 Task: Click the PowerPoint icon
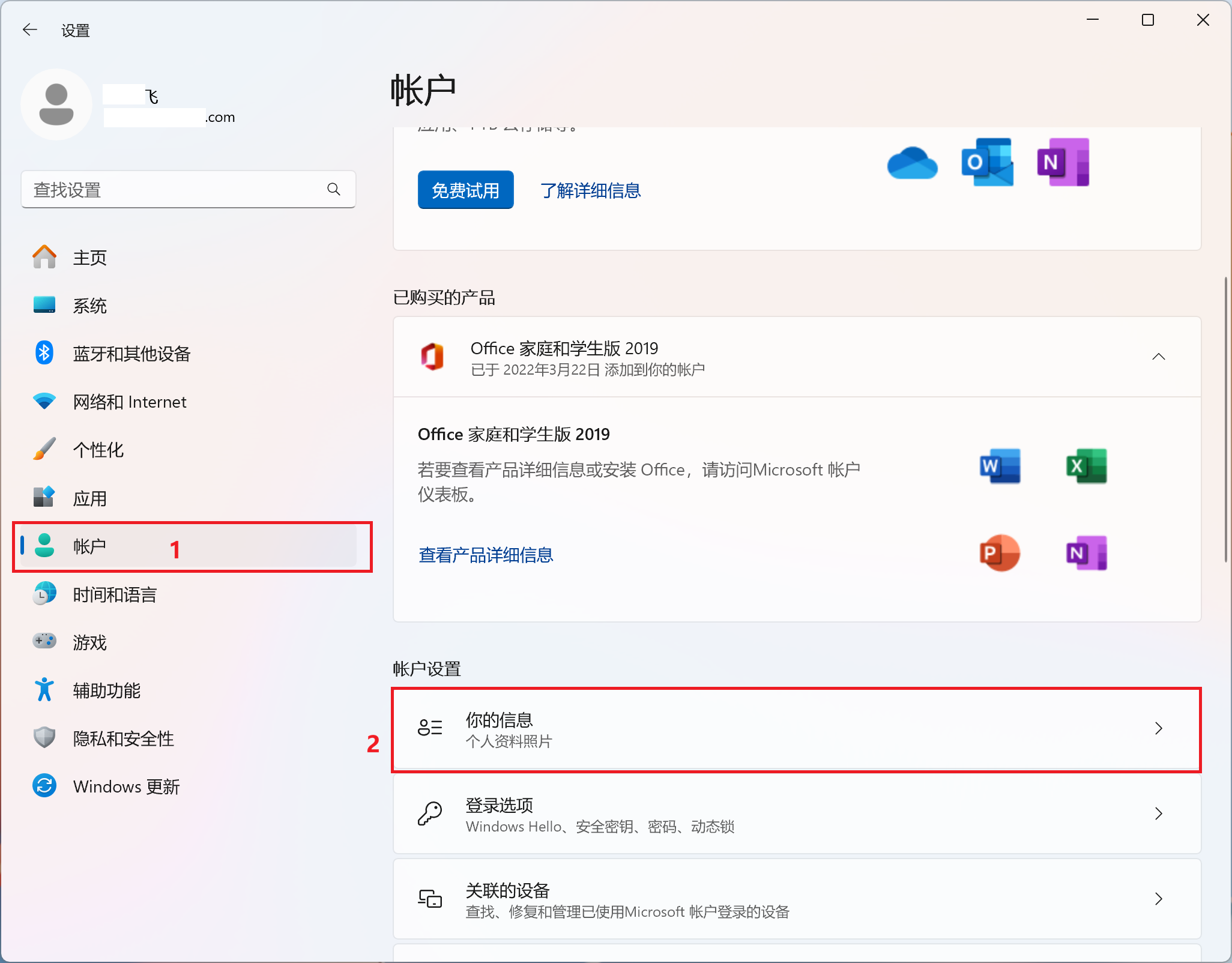[1000, 553]
